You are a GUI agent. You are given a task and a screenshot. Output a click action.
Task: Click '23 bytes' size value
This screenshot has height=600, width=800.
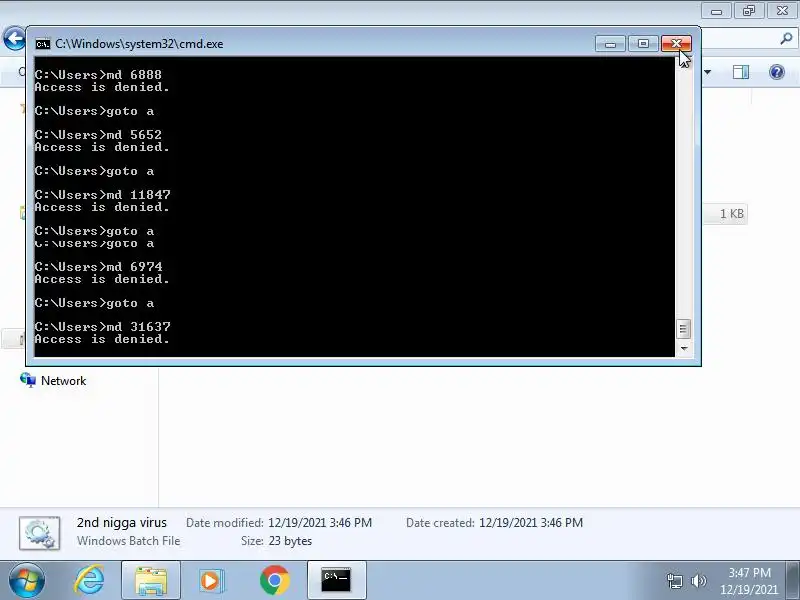point(290,541)
